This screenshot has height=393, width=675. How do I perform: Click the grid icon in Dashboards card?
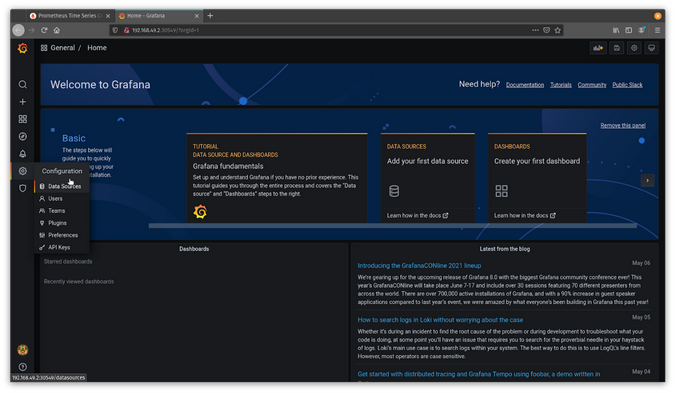point(502,191)
